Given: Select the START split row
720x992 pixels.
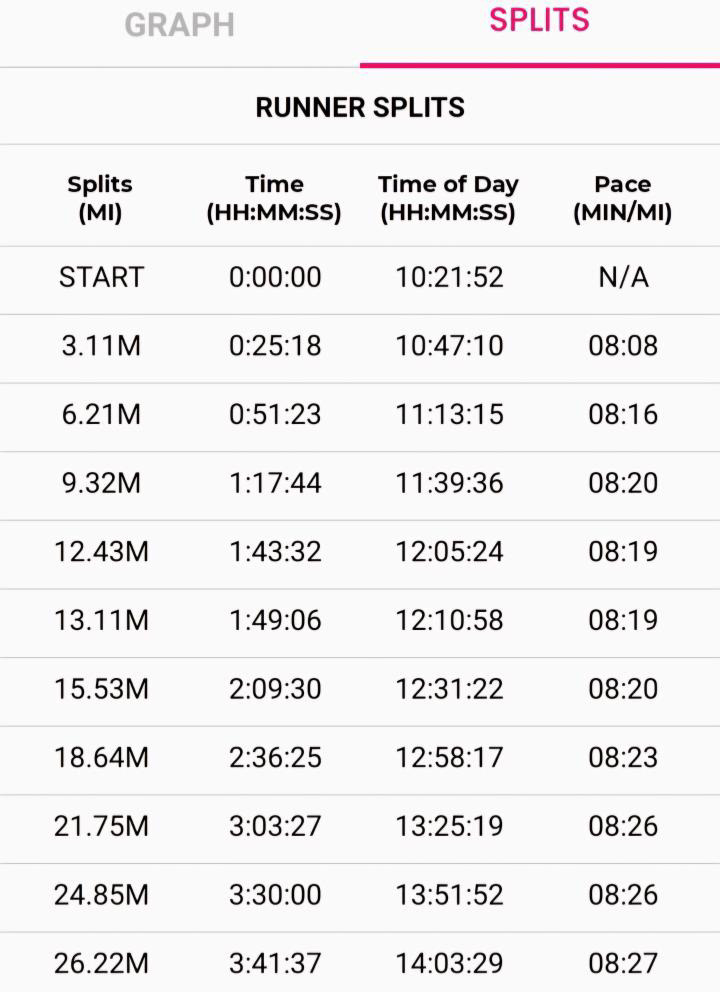Looking at the screenshot, I should (360, 278).
